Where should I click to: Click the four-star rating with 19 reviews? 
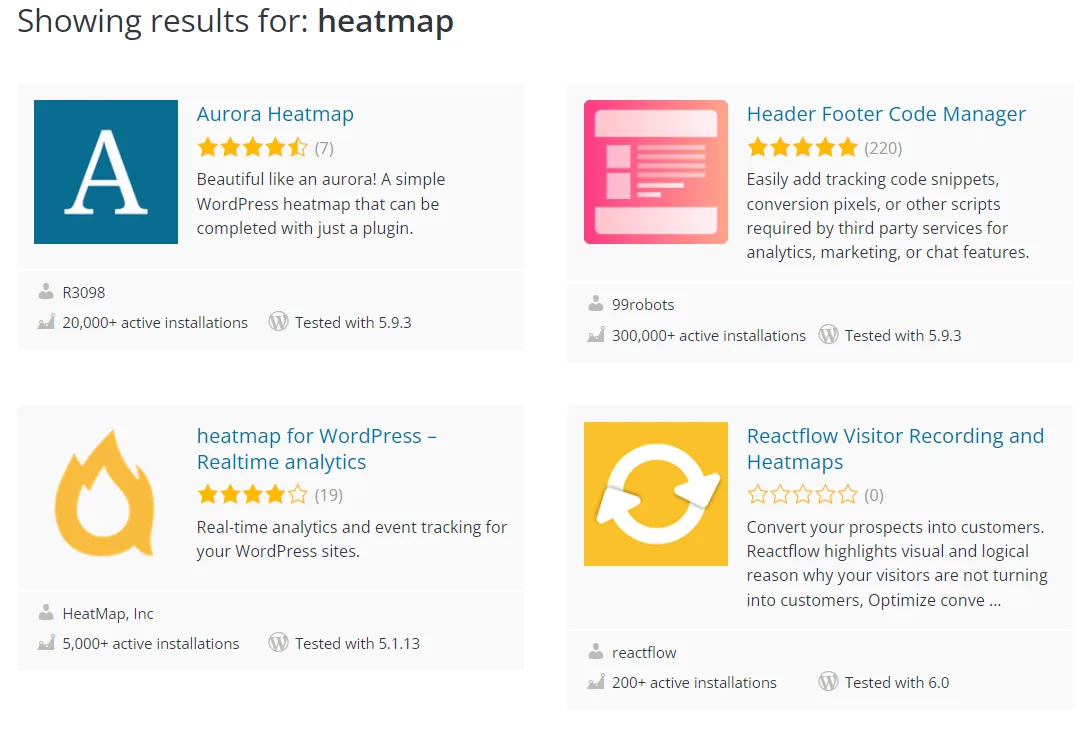click(x=253, y=494)
